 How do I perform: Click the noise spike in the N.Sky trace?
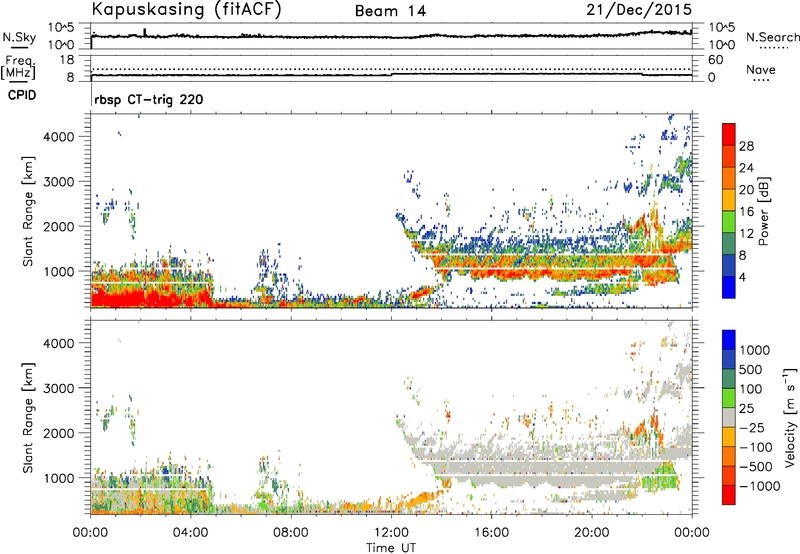click(x=145, y=32)
